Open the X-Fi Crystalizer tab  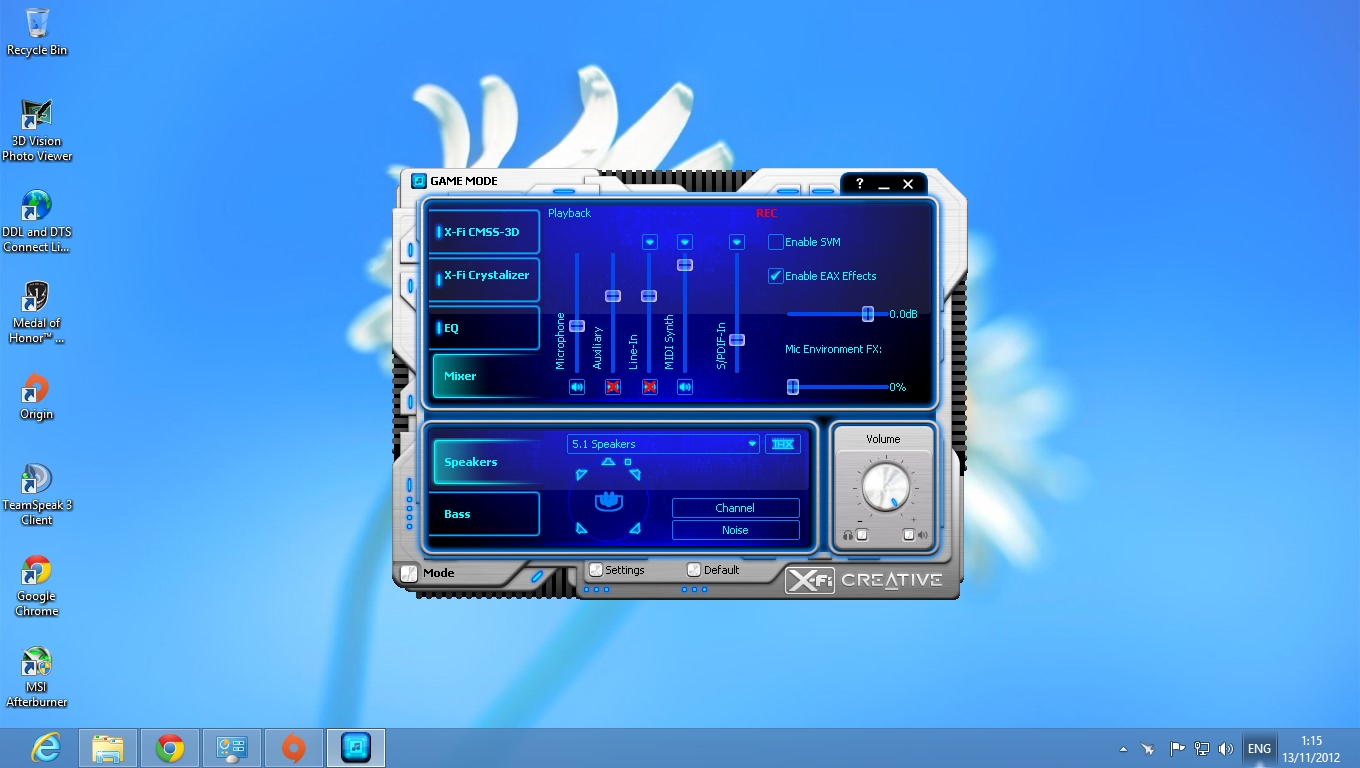pos(485,279)
